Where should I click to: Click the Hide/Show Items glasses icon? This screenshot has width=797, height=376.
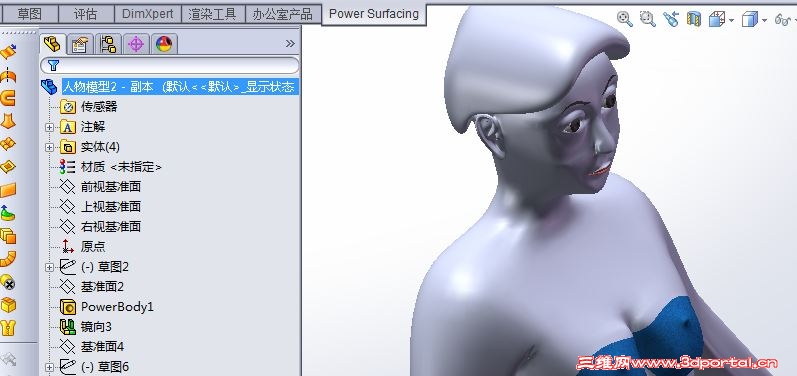782,20
